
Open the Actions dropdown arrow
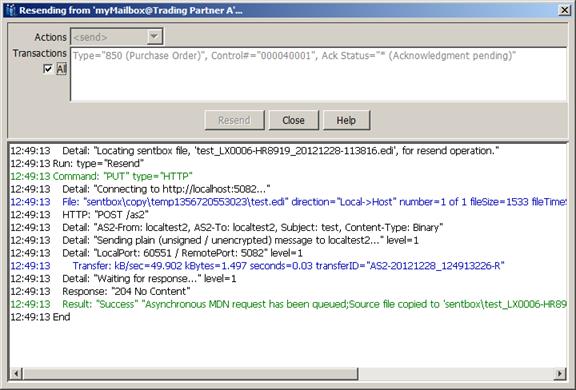click(x=154, y=36)
